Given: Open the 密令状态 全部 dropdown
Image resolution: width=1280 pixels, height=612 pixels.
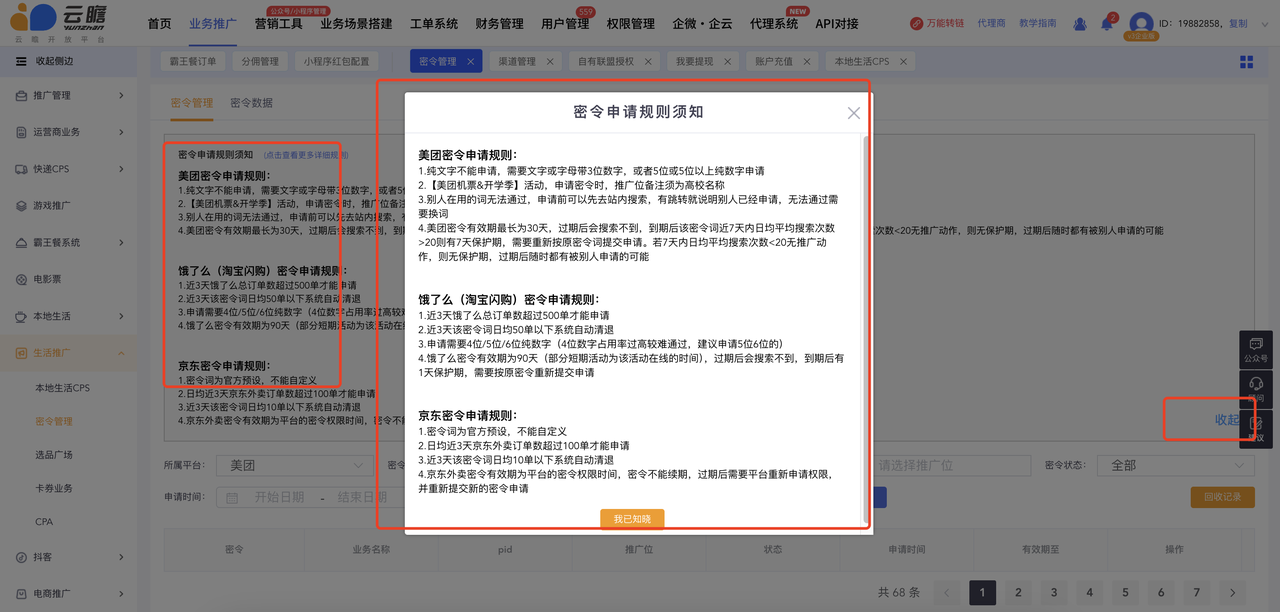Looking at the screenshot, I should tap(1175, 465).
